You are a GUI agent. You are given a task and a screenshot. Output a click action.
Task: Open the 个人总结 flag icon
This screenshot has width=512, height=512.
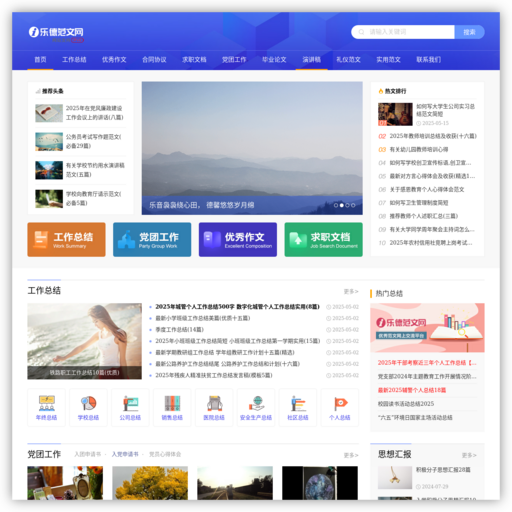pyautogui.click(x=340, y=407)
